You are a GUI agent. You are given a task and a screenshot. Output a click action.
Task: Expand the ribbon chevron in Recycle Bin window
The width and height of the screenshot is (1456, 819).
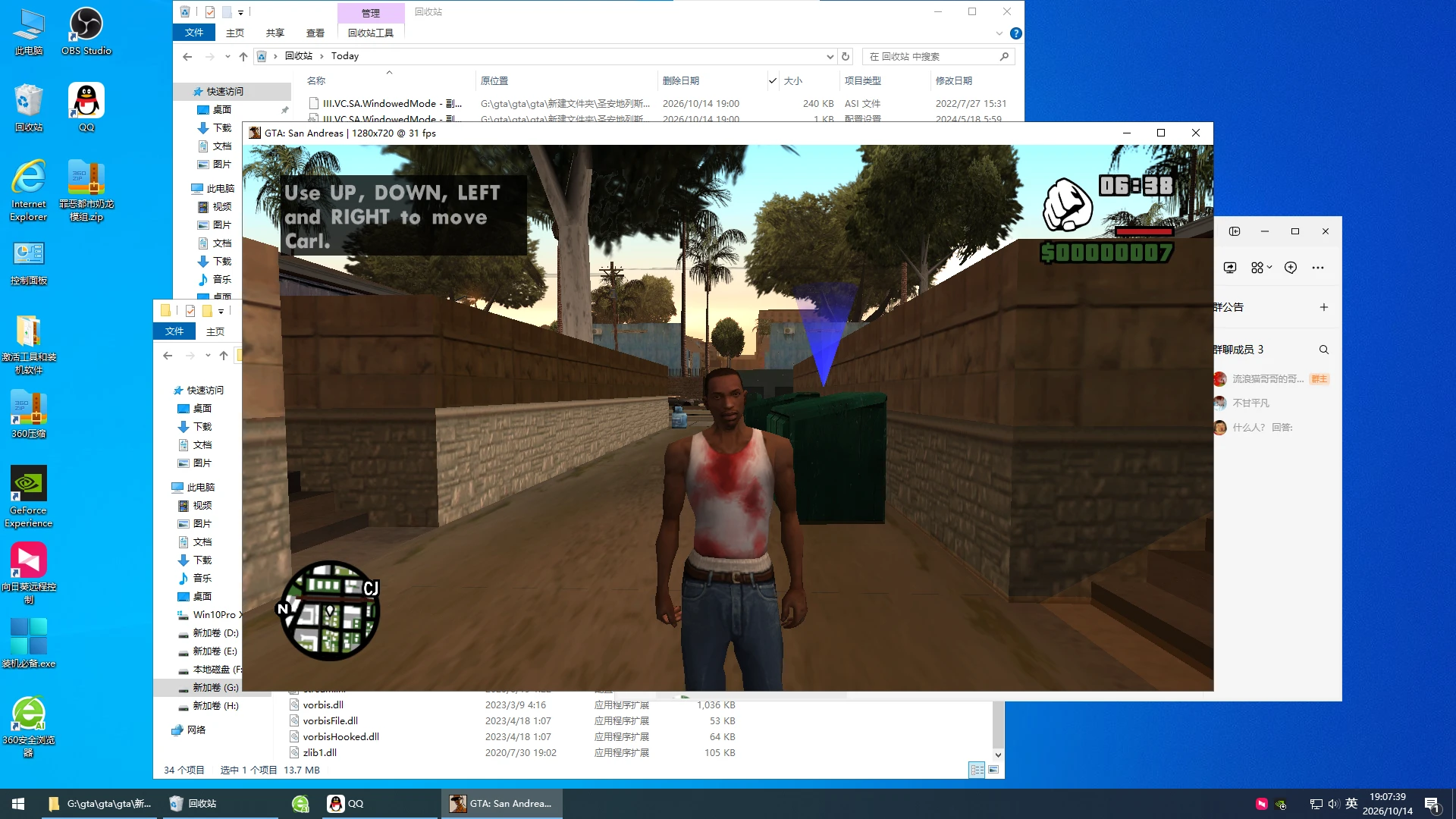pyautogui.click(x=999, y=33)
